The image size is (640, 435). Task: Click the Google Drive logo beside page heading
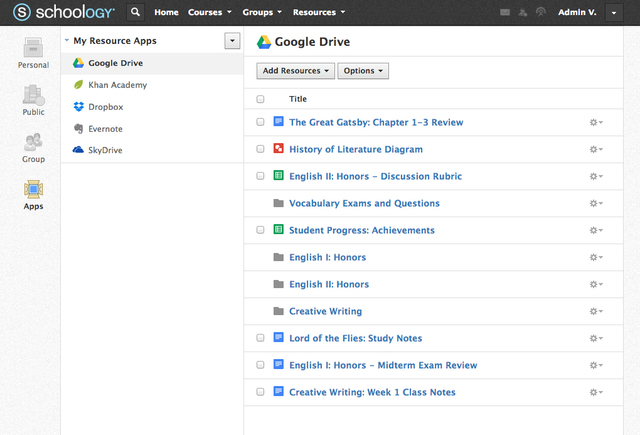[x=264, y=42]
